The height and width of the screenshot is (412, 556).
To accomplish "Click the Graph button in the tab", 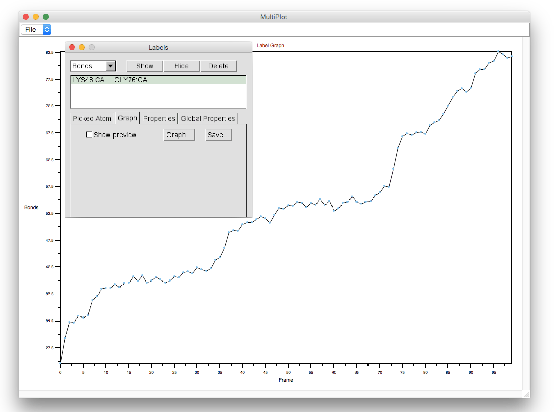I will tap(179, 135).
